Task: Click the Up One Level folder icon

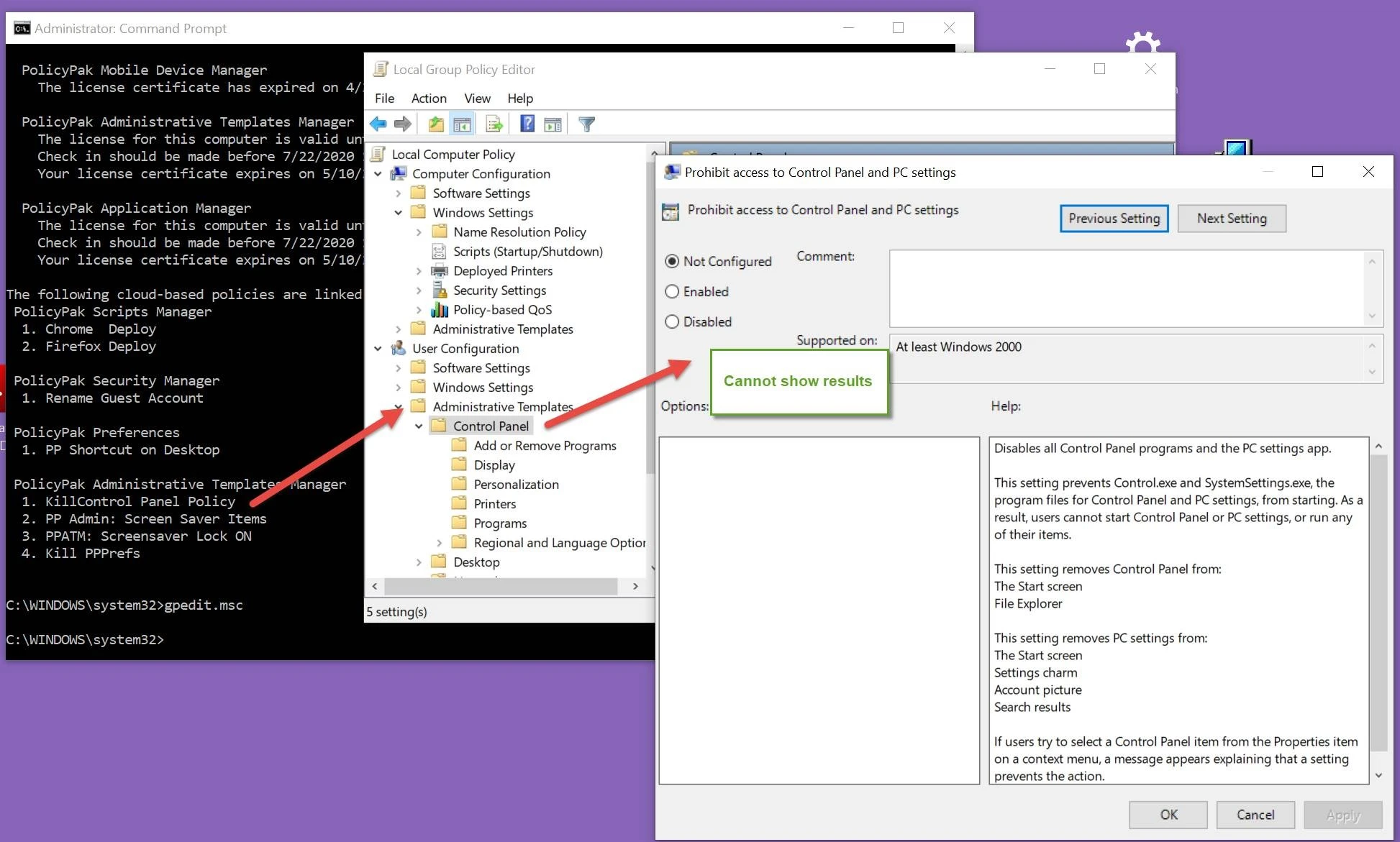Action: (436, 124)
